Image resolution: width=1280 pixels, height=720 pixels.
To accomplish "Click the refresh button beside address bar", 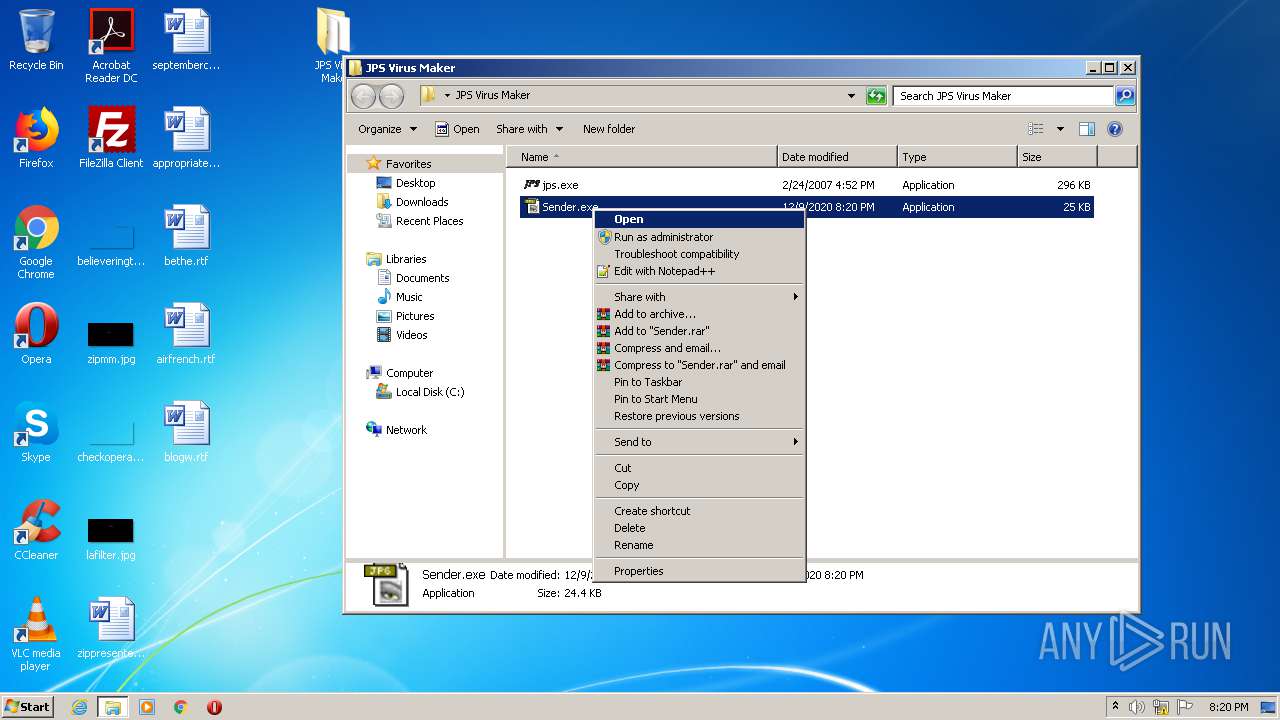I will pos(876,96).
